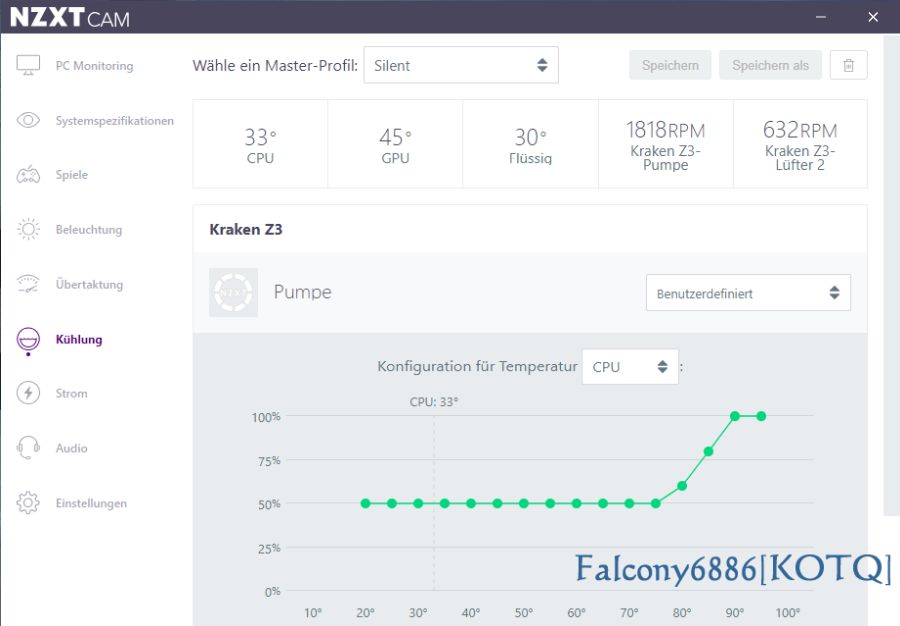900x626 pixels.
Task: Click the curve point at 35° temperature
Action: click(x=445, y=503)
